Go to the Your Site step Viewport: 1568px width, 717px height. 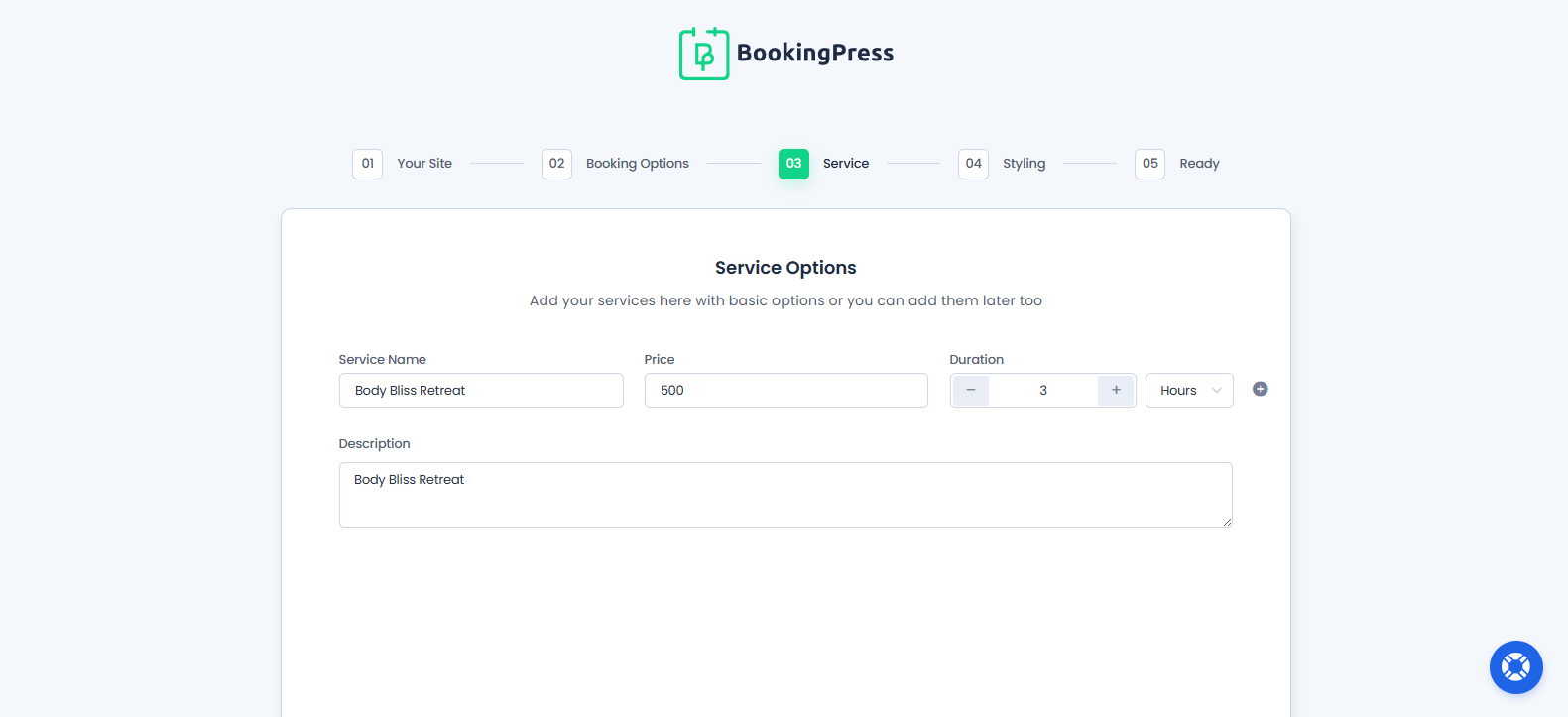(424, 164)
